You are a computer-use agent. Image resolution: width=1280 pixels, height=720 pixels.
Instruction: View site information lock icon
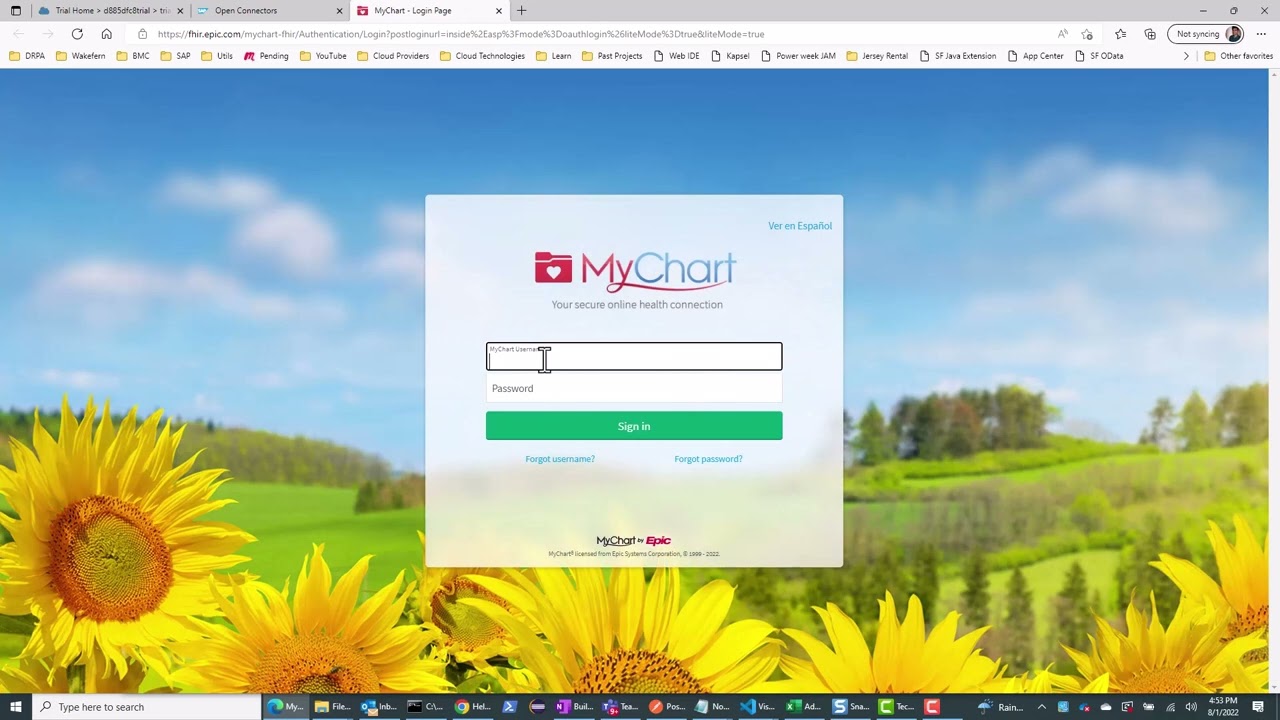tap(142, 34)
